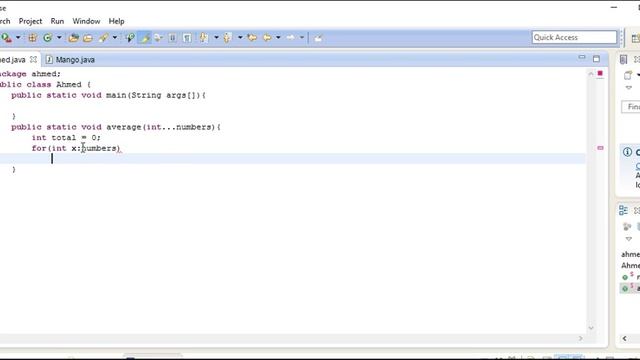Click the New Java Package icon
The height and width of the screenshot is (360, 640).
point(33,38)
